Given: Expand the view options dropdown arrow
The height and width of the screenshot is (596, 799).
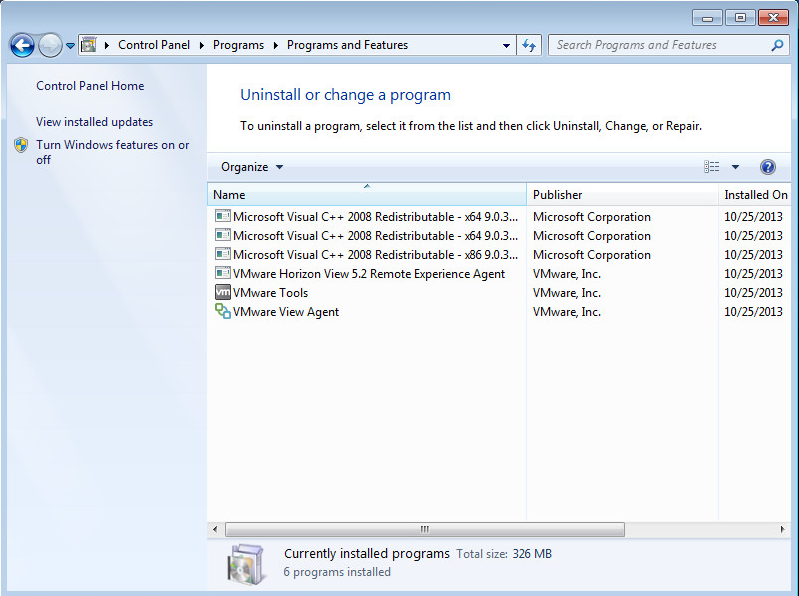Looking at the screenshot, I should (735, 167).
